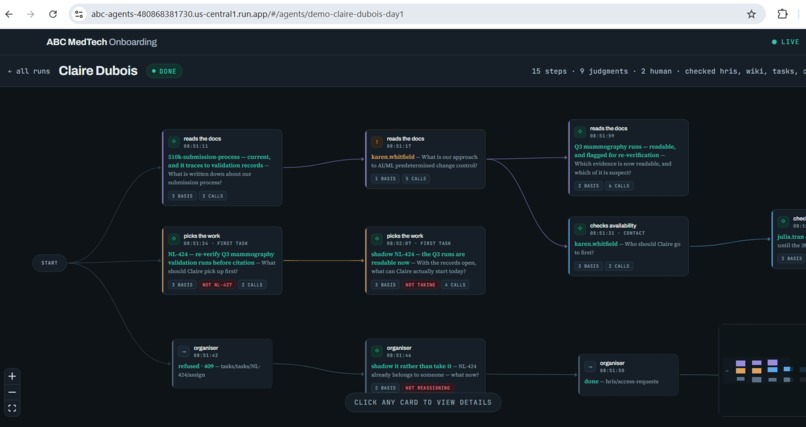Click '1 BASIS' chip on the 08:51:17 card
The height and width of the screenshot is (427, 806).
(x=385, y=179)
